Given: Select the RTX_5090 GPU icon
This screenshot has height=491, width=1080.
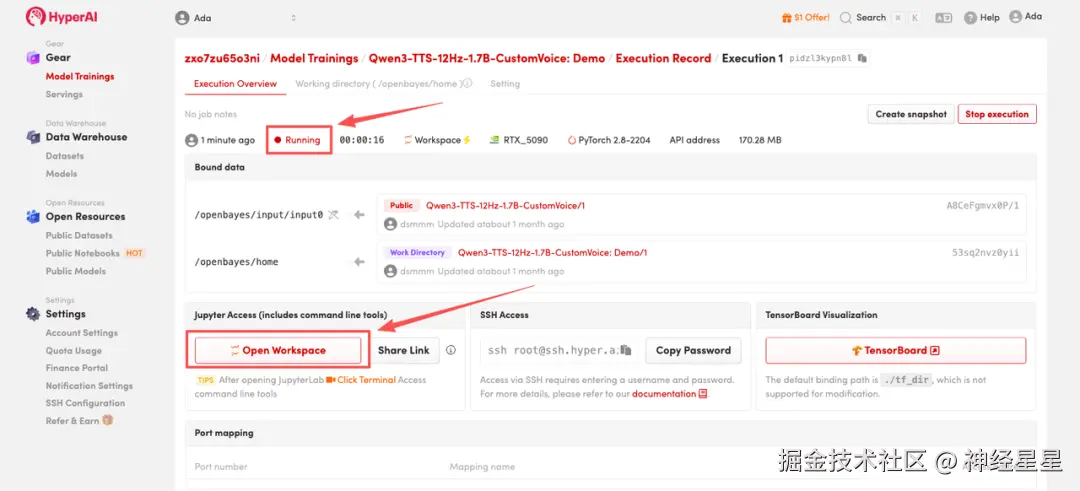Looking at the screenshot, I should 494,140.
